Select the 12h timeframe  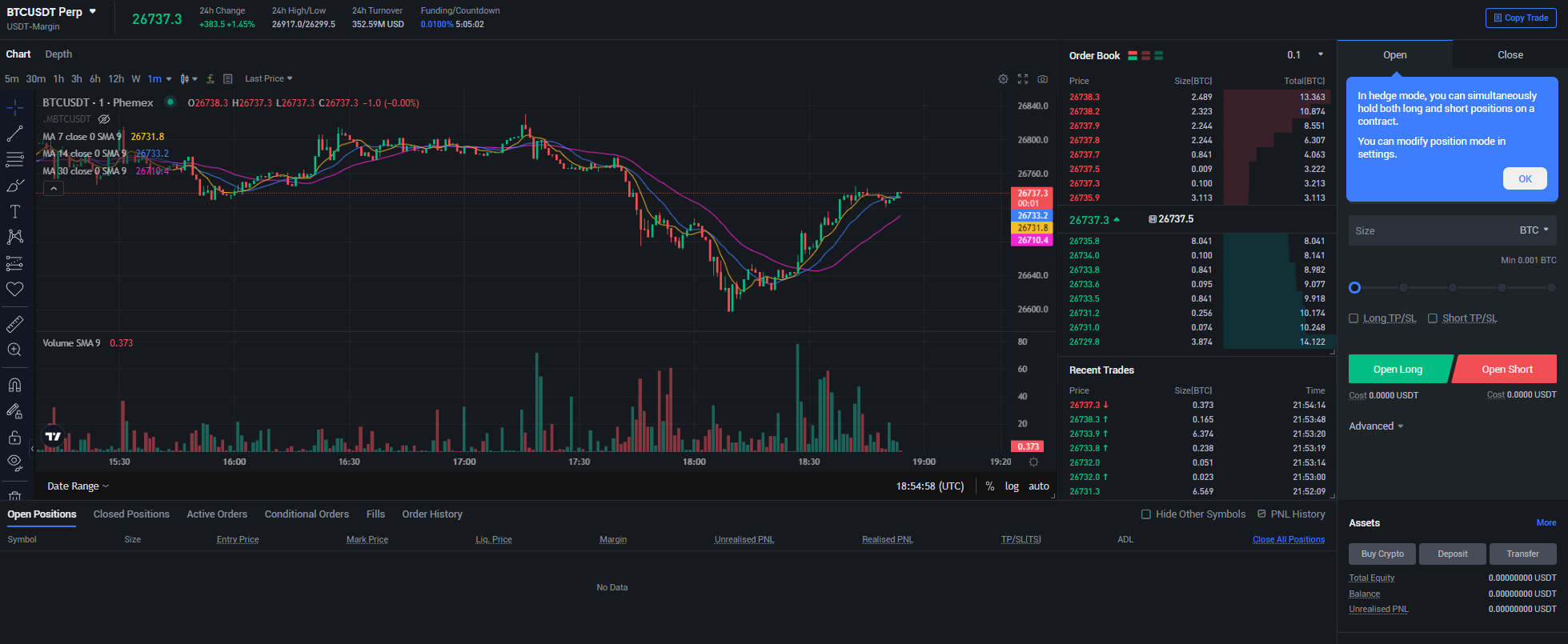(116, 78)
